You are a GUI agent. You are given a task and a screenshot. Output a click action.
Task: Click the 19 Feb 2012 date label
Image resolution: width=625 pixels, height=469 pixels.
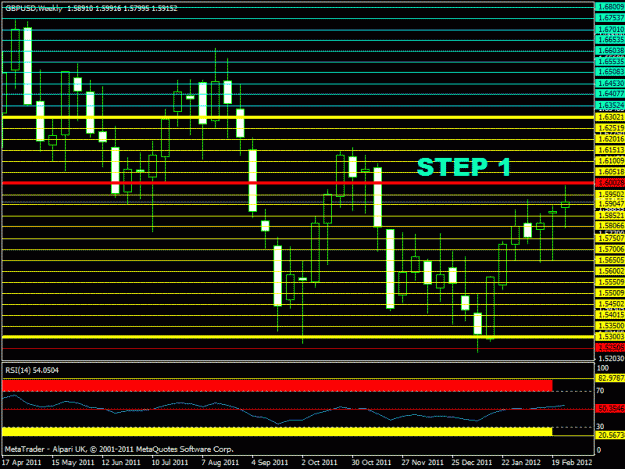point(572,463)
